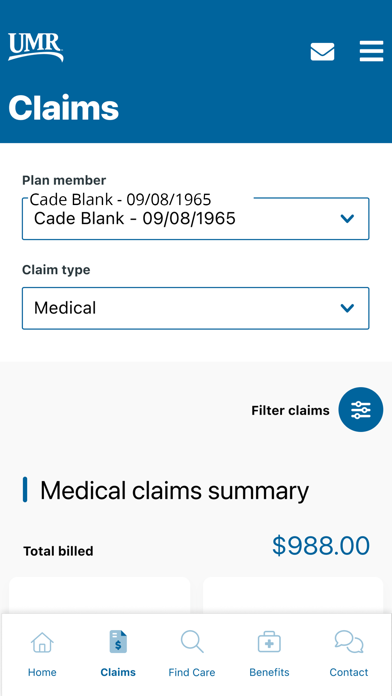Image resolution: width=392 pixels, height=696 pixels.
Task: Open the messages envelope icon
Action: tap(322, 51)
